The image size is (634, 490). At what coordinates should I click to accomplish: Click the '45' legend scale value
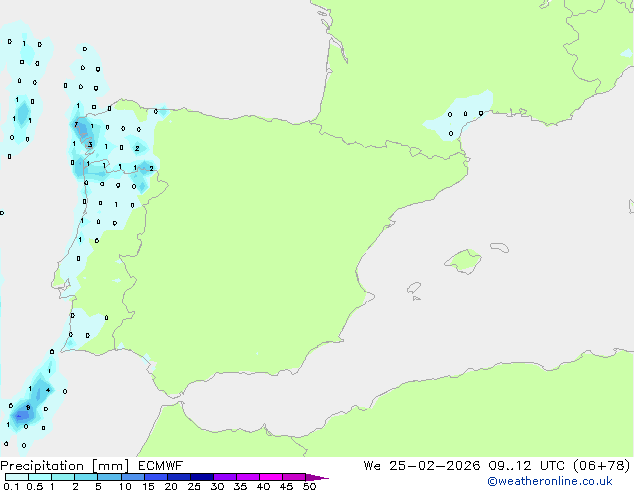coord(286,486)
